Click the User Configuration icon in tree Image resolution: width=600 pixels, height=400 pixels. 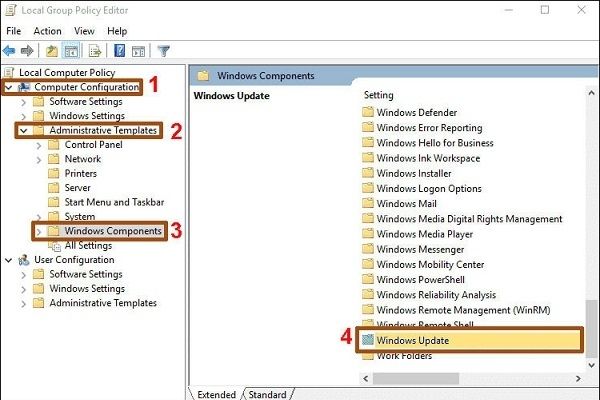[x=24, y=260]
